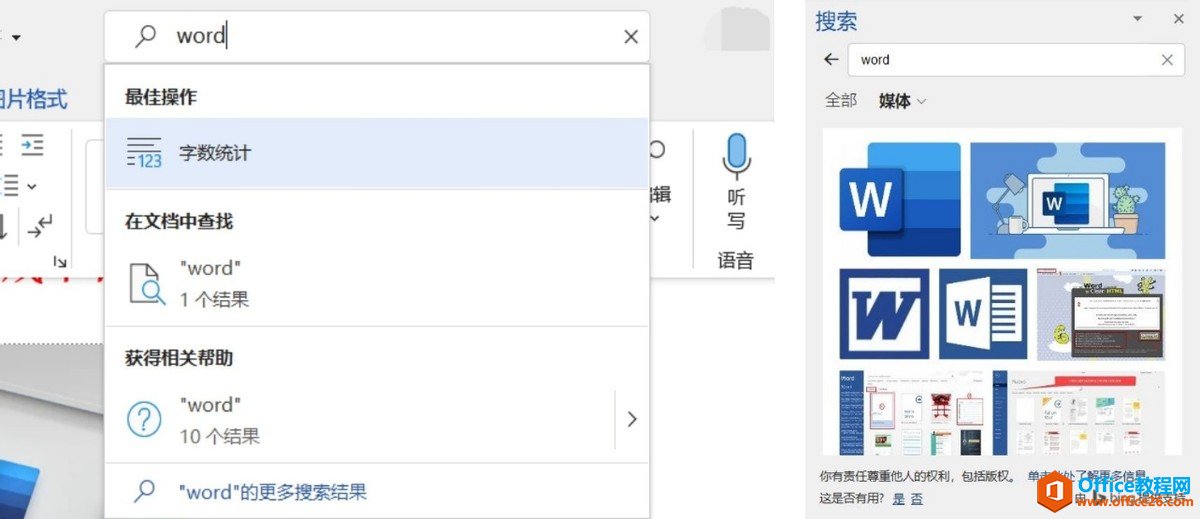Screen dimensions: 1200x519
Task: Open the 编辑 group dropdown arrow
Action: coord(656,217)
